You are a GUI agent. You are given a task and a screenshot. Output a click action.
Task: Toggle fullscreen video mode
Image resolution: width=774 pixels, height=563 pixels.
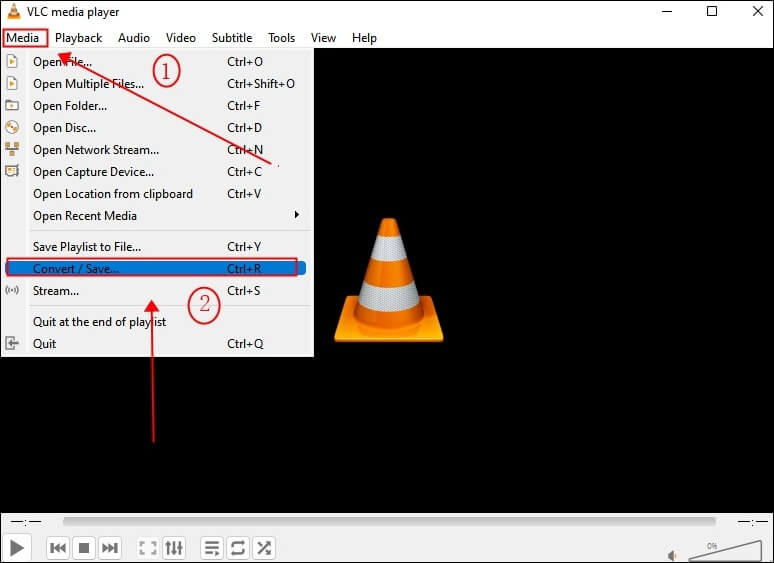point(148,548)
